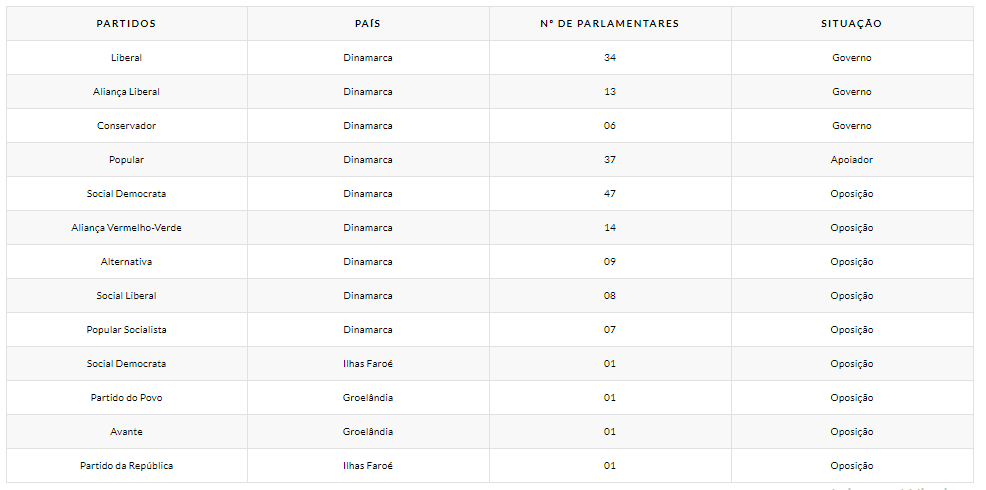Click the Apoiador status cell

[851, 160]
